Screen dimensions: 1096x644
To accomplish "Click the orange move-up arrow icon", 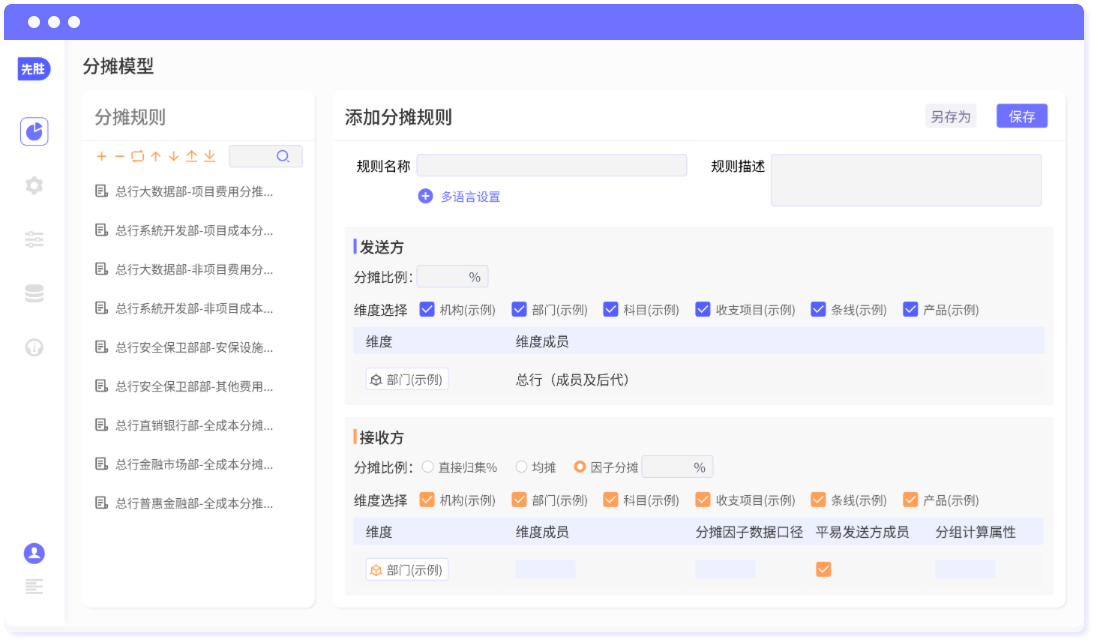I will click(x=155, y=157).
